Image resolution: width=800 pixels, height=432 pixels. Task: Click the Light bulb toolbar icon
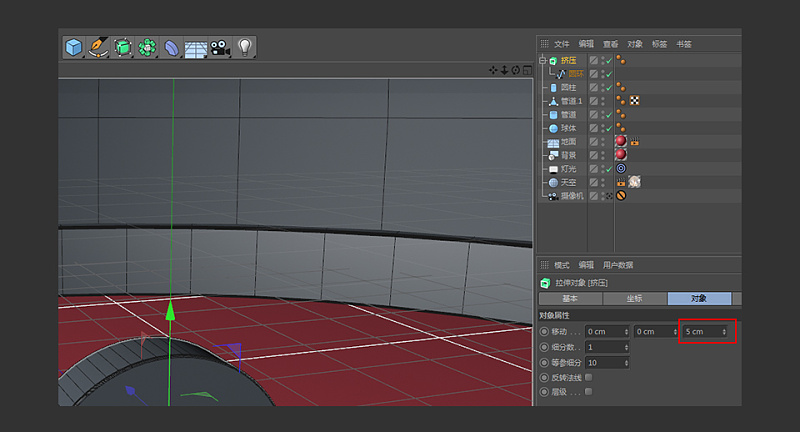(244, 47)
